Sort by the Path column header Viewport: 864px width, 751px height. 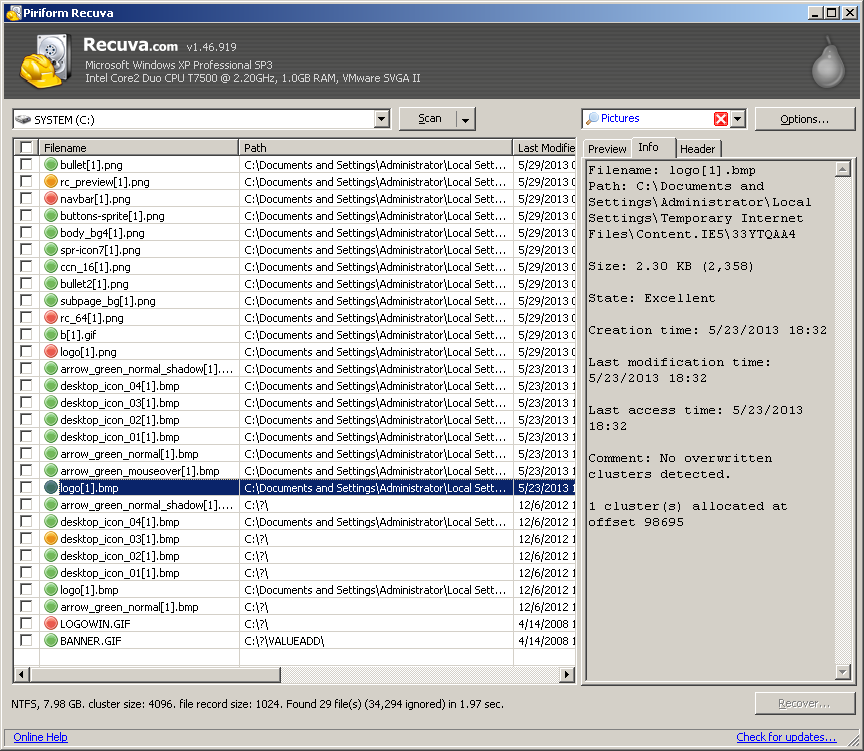click(376, 148)
